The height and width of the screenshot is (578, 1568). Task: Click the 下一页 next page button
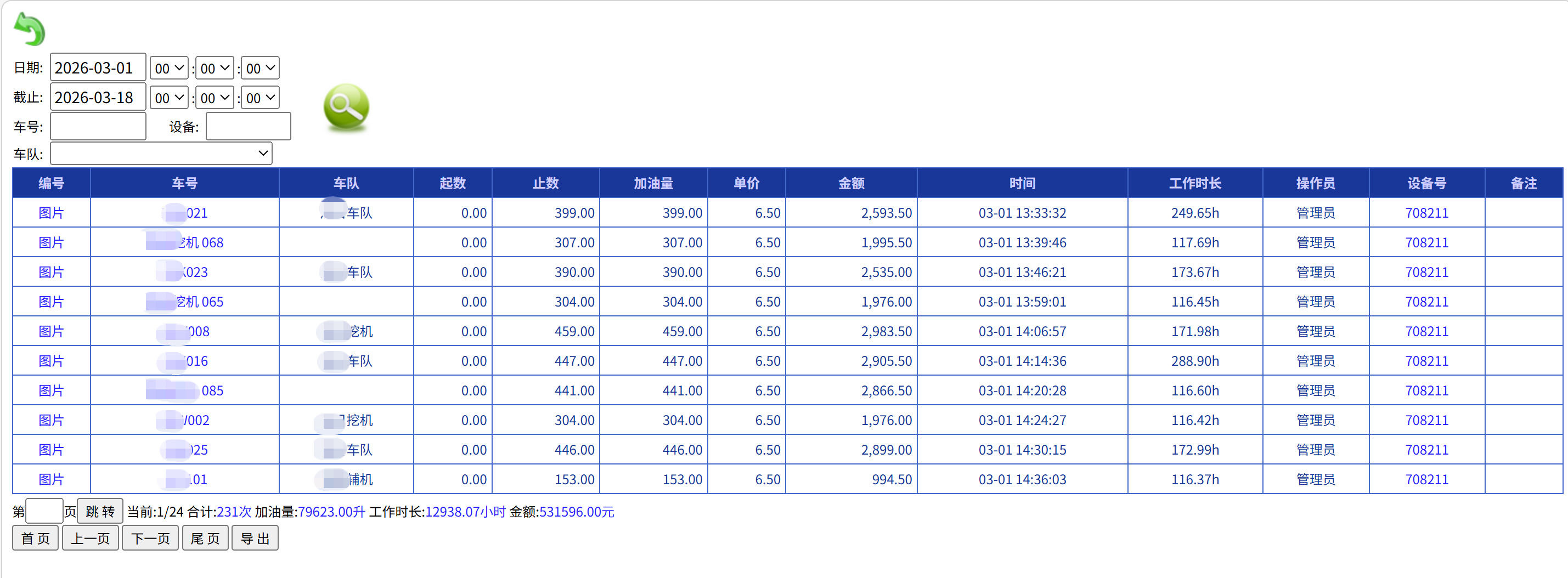point(150,539)
